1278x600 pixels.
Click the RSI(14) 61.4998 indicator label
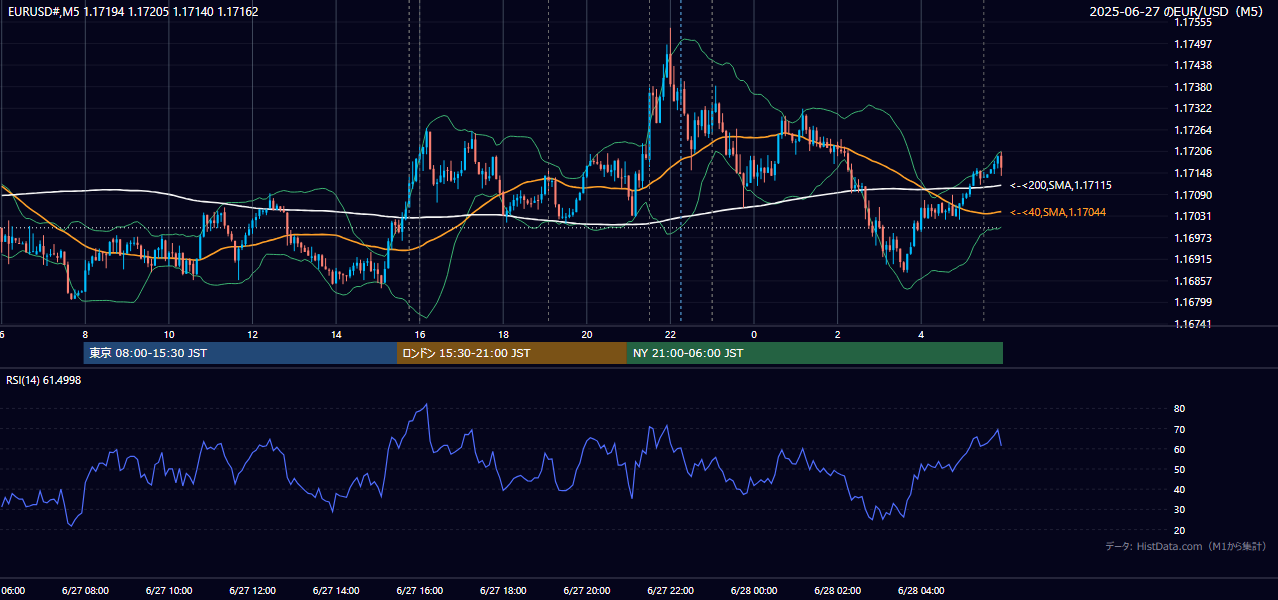click(44, 380)
